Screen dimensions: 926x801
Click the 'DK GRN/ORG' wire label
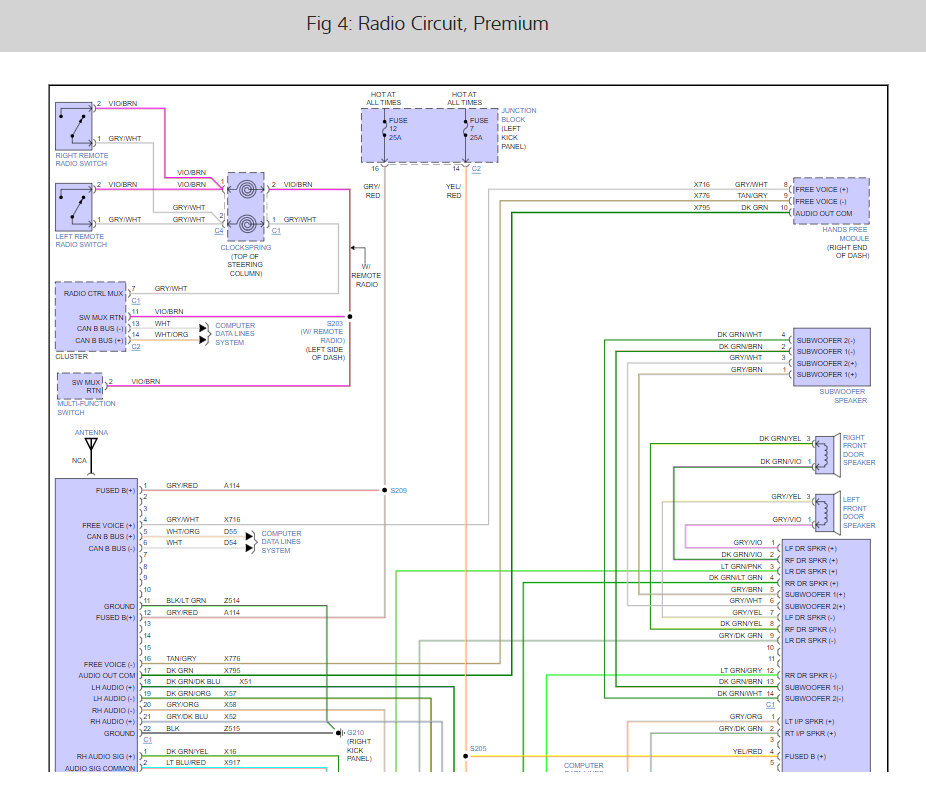pyautogui.click(x=188, y=693)
